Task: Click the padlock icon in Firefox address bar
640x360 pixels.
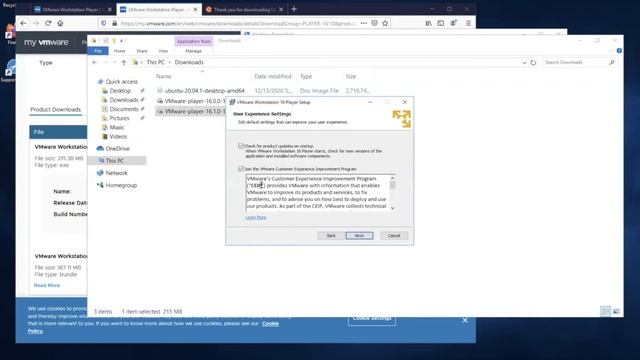Action: 115,24
